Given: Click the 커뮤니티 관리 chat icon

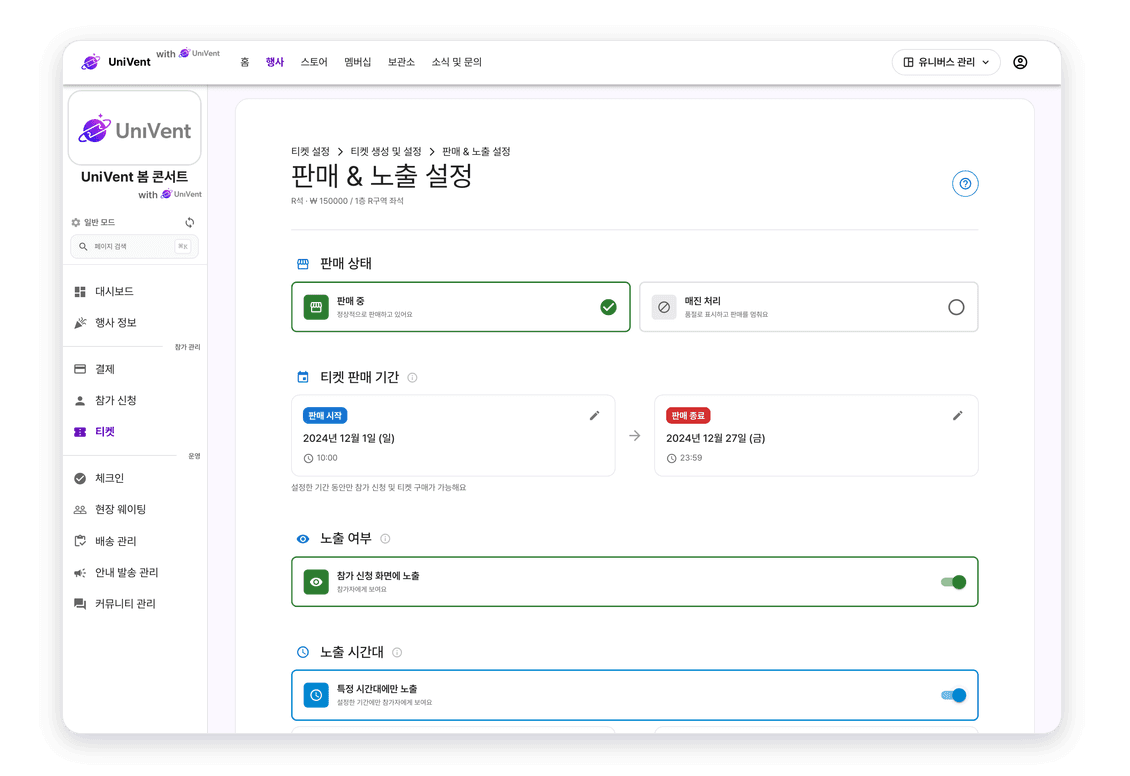Looking at the screenshot, I should point(80,604).
